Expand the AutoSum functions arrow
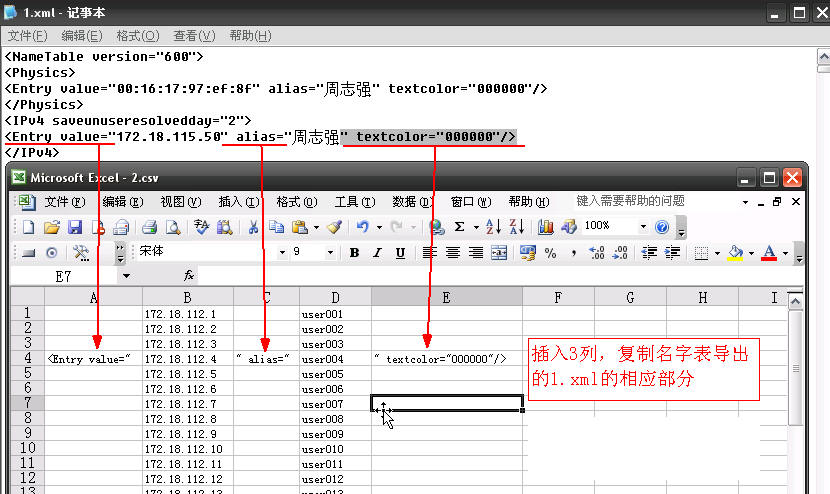This screenshot has width=830, height=494. pos(476,228)
